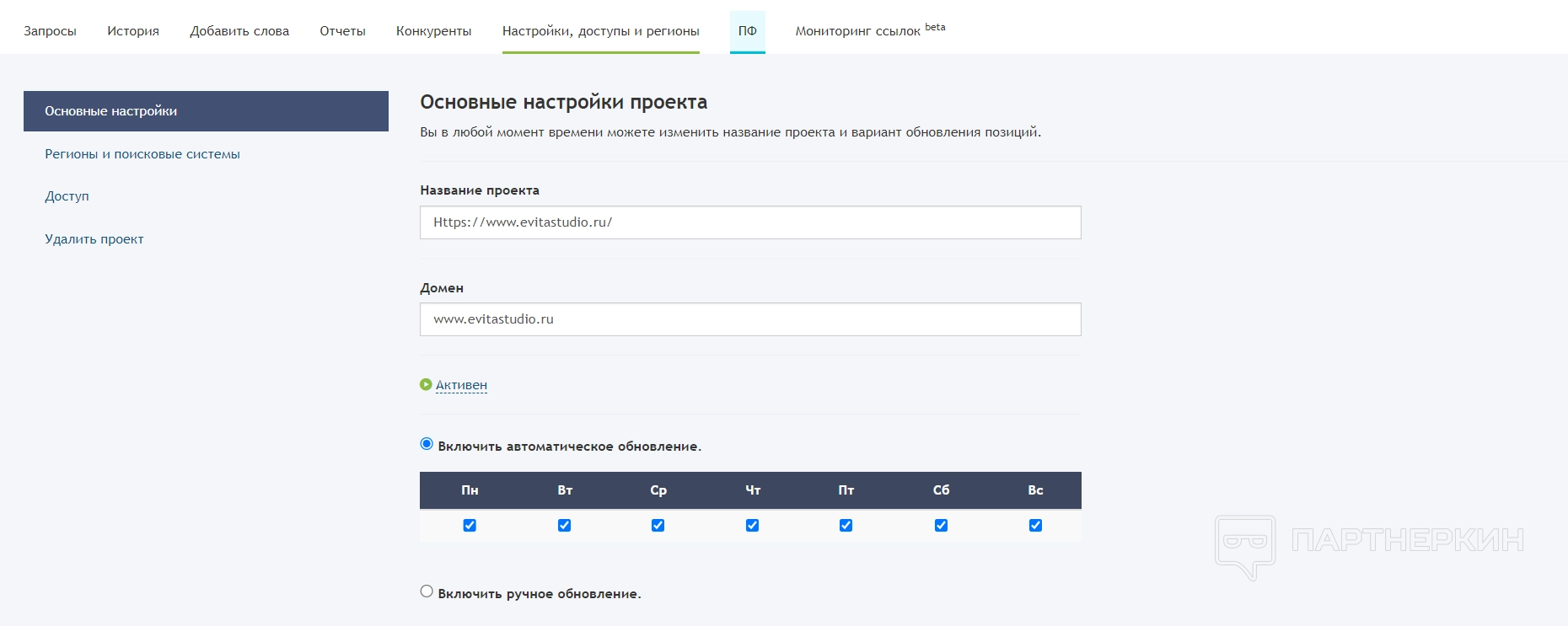This screenshot has width=1568, height=626.
Task: Open the Запросы tab
Action: [x=50, y=31]
